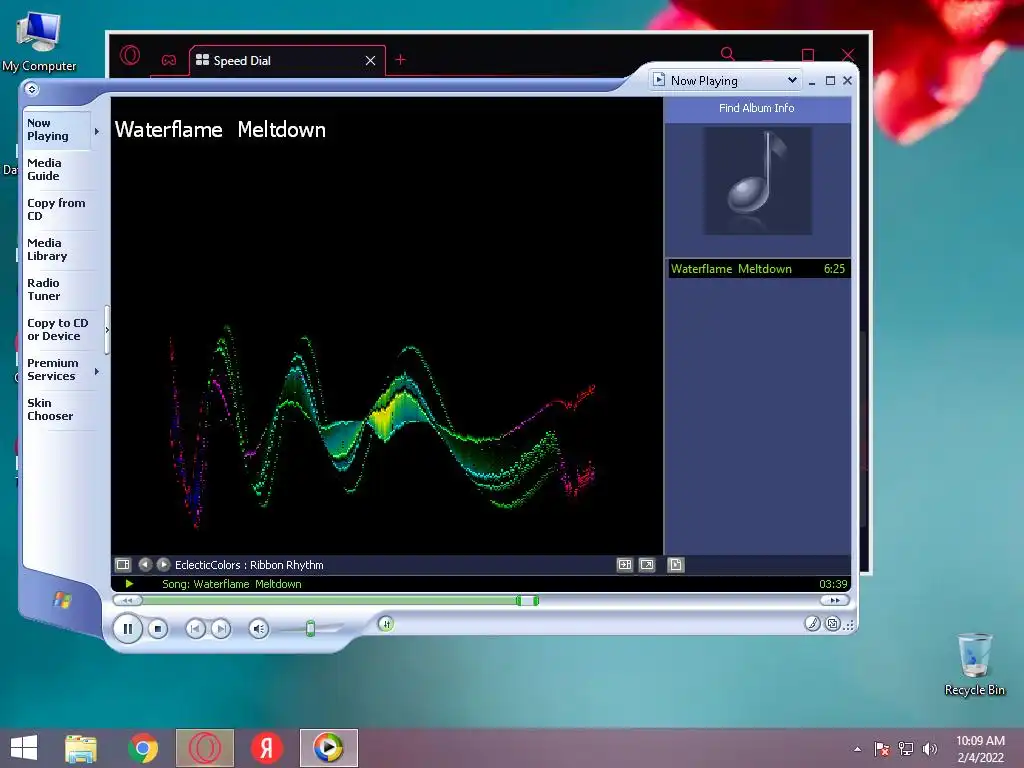Click the Opera logo menu button
Image resolution: width=1024 pixels, height=768 pixels.
130,56
